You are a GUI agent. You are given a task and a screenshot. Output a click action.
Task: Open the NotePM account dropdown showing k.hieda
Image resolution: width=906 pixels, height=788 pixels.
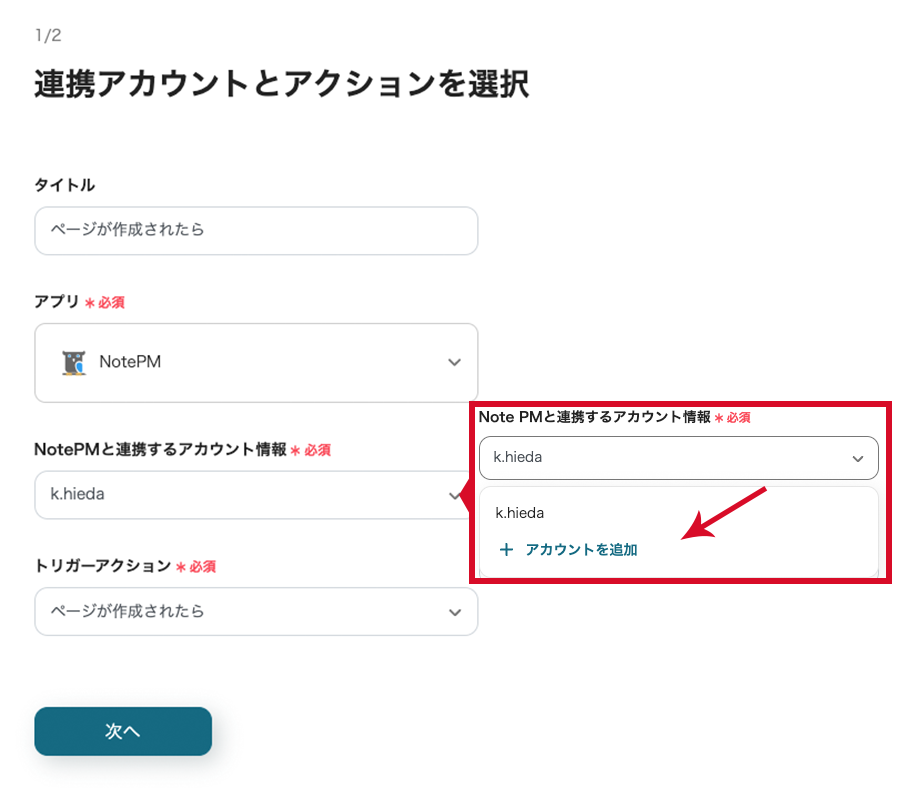point(252,495)
